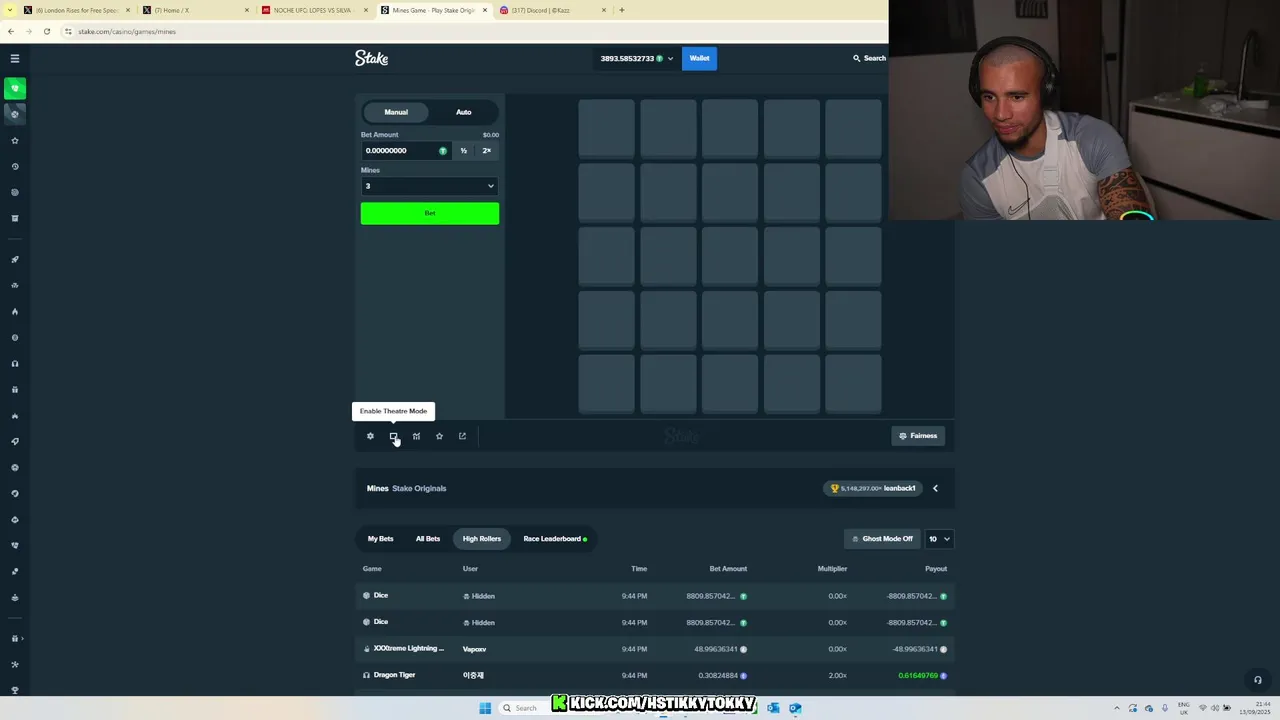Switch to the London Rises browser tab

(x=78, y=10)
